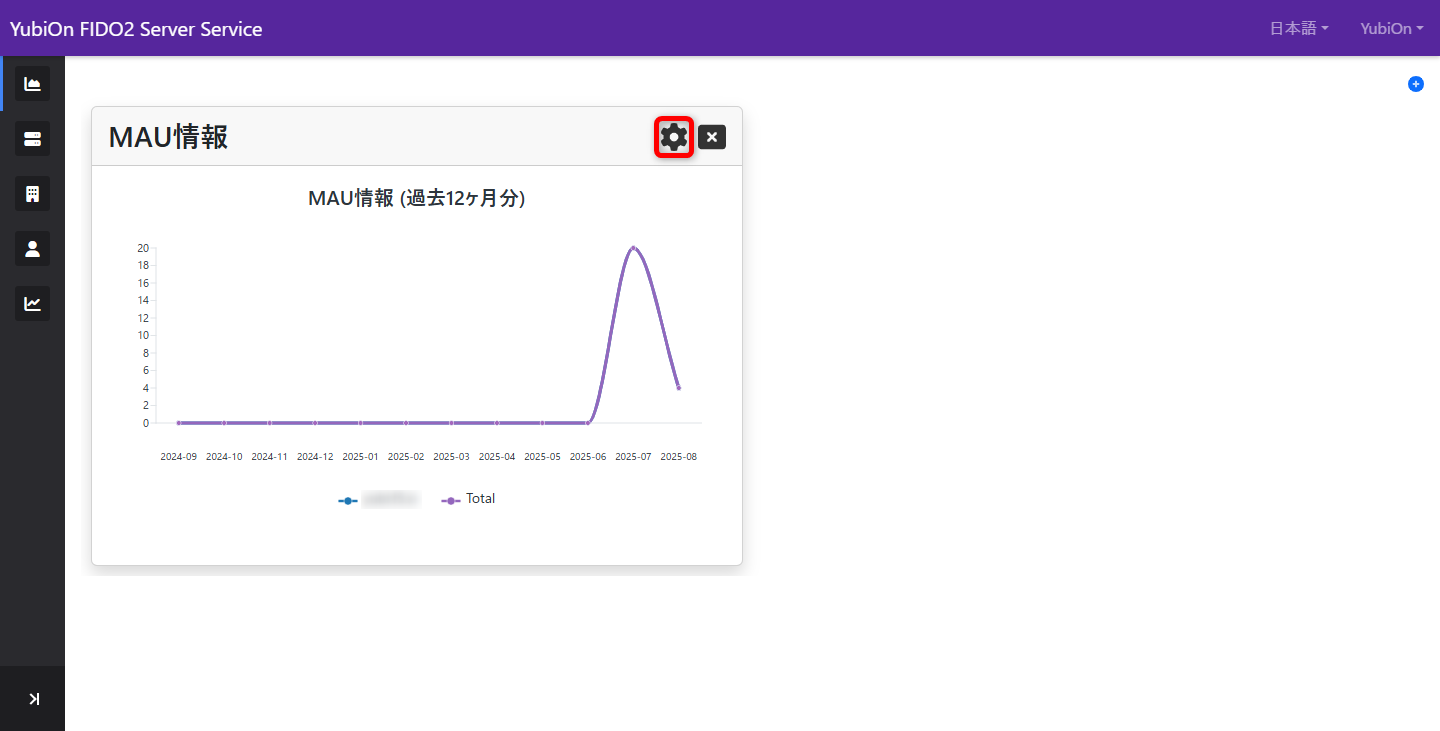Screen dimensions: 1440x731
Task: Click the y-axis value 10
Action: (x=143, y=336)
